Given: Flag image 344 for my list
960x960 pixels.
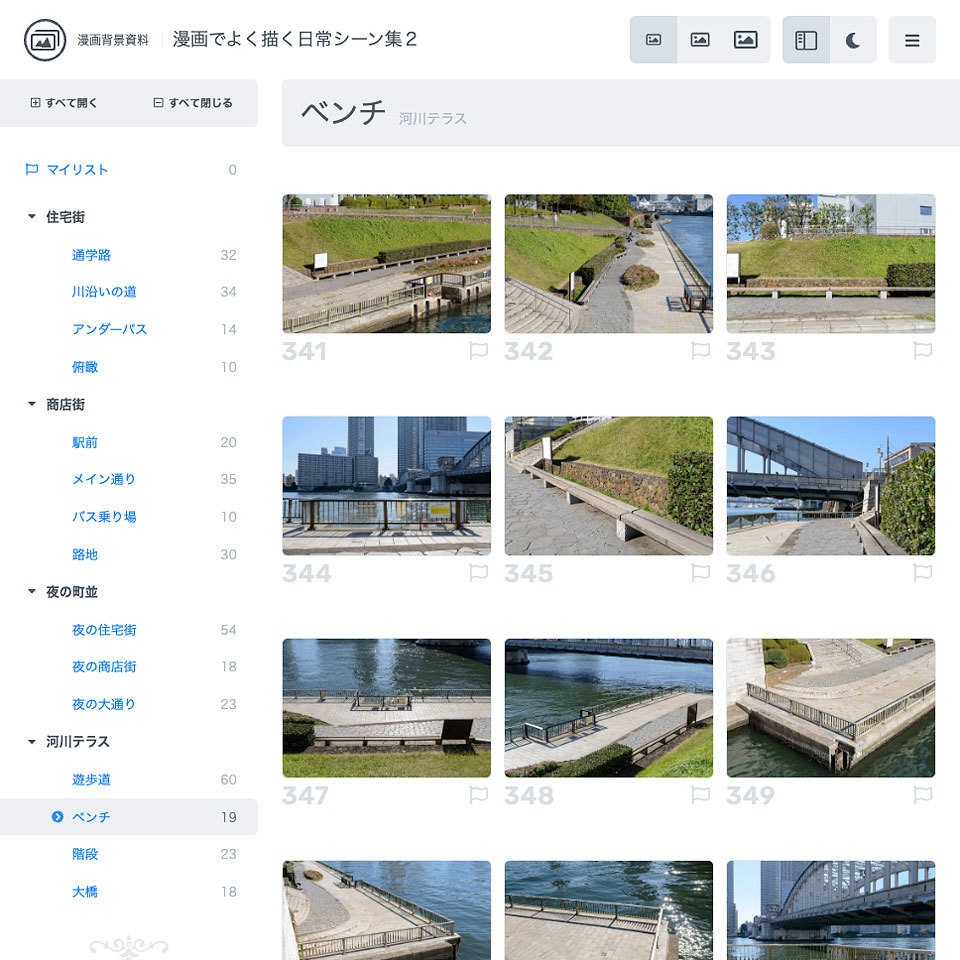Looking at the screenshot, I should [478, 574].
